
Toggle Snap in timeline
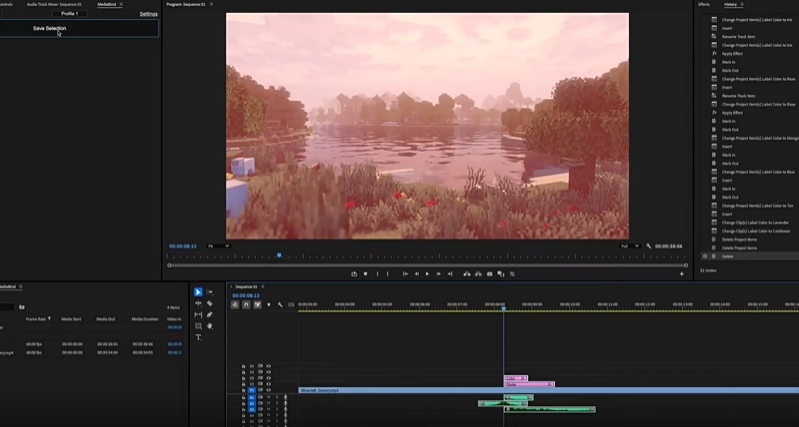tap(246, 304)
